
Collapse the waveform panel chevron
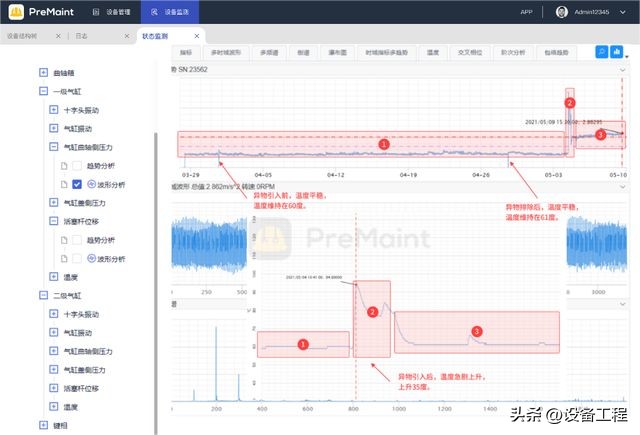(x=622, y=187)
